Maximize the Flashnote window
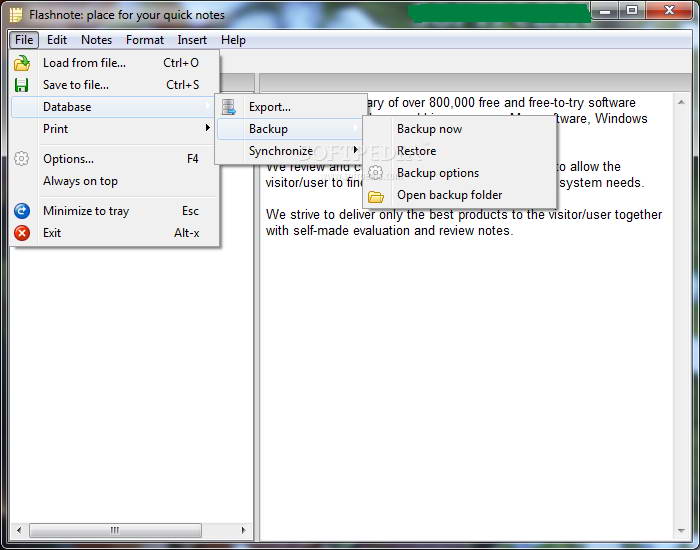 pyautogui.click(x=631, y=11)
